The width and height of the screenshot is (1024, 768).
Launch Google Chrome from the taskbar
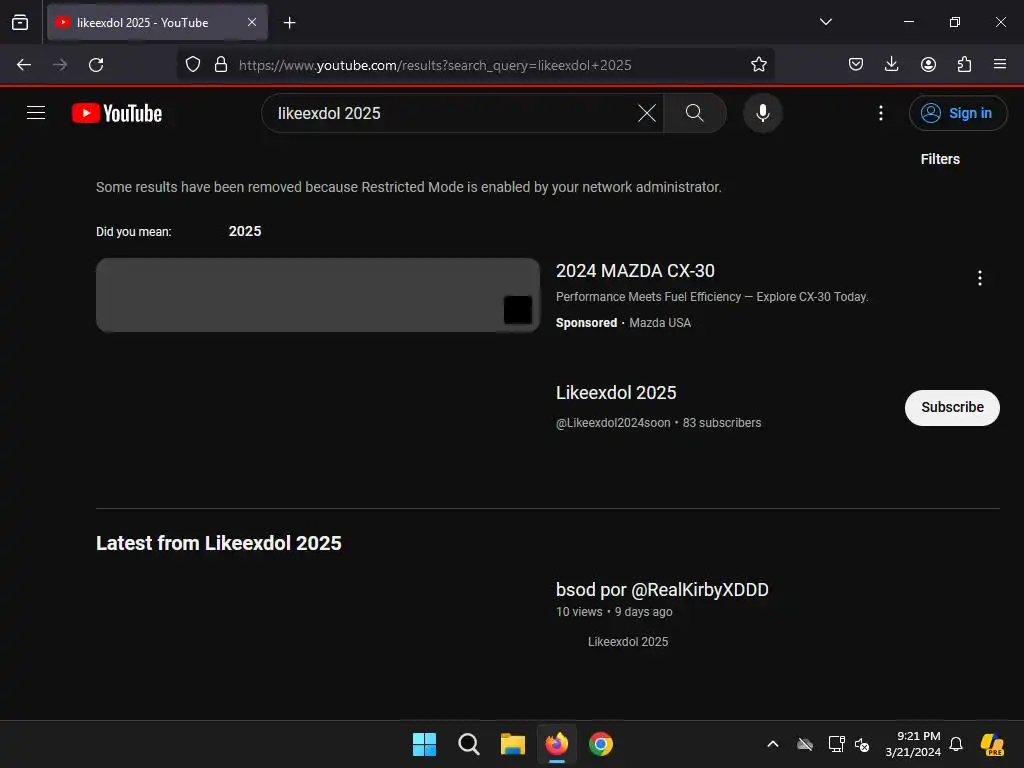coord(601,744)
